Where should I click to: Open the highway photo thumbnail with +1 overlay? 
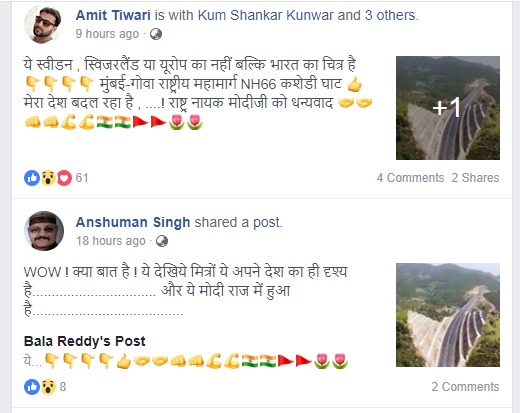[448, 108]
